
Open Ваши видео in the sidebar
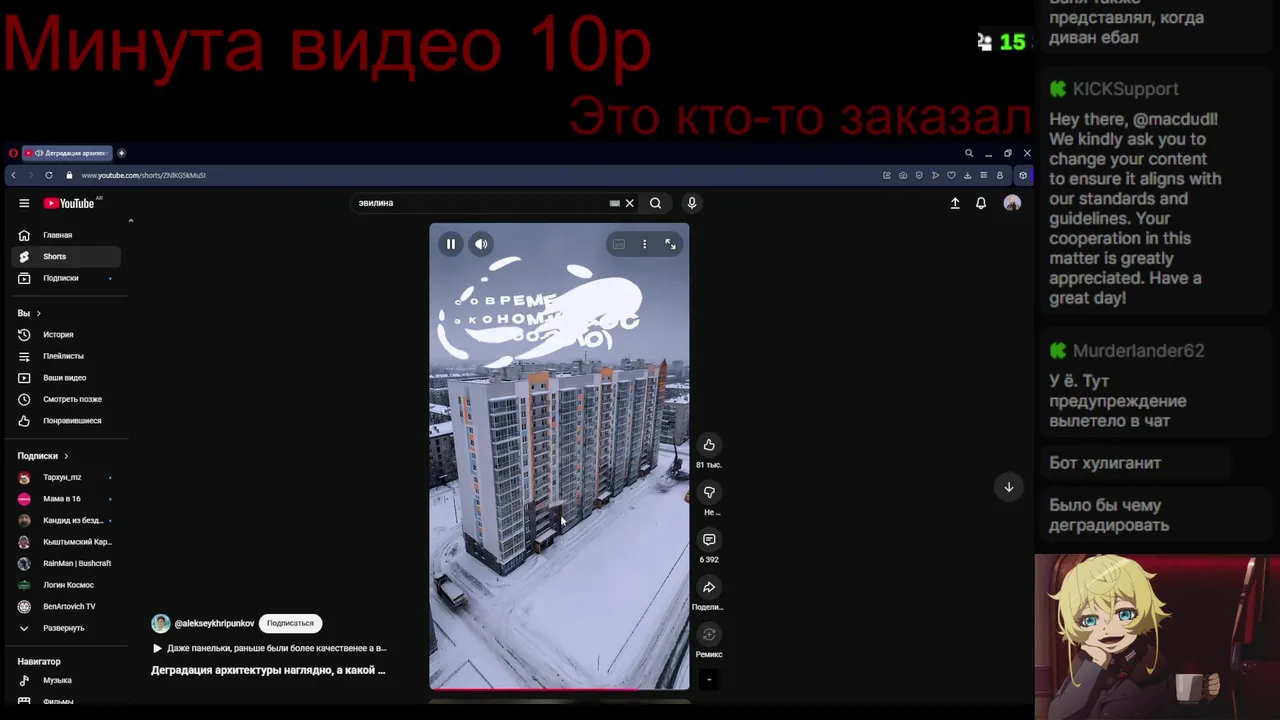[66, 378]
